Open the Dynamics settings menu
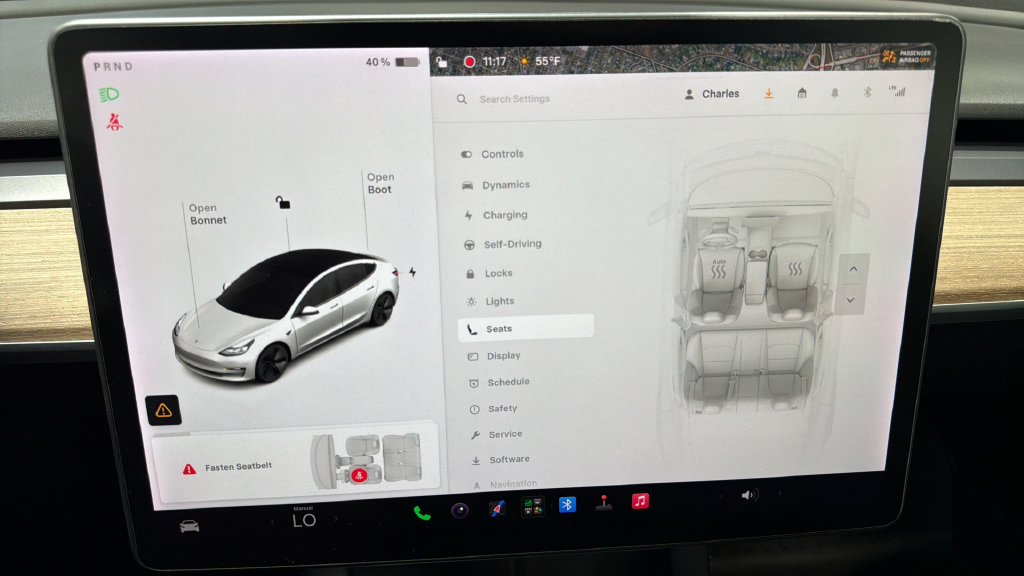The image size is (1024, 576). click(496, 185)
